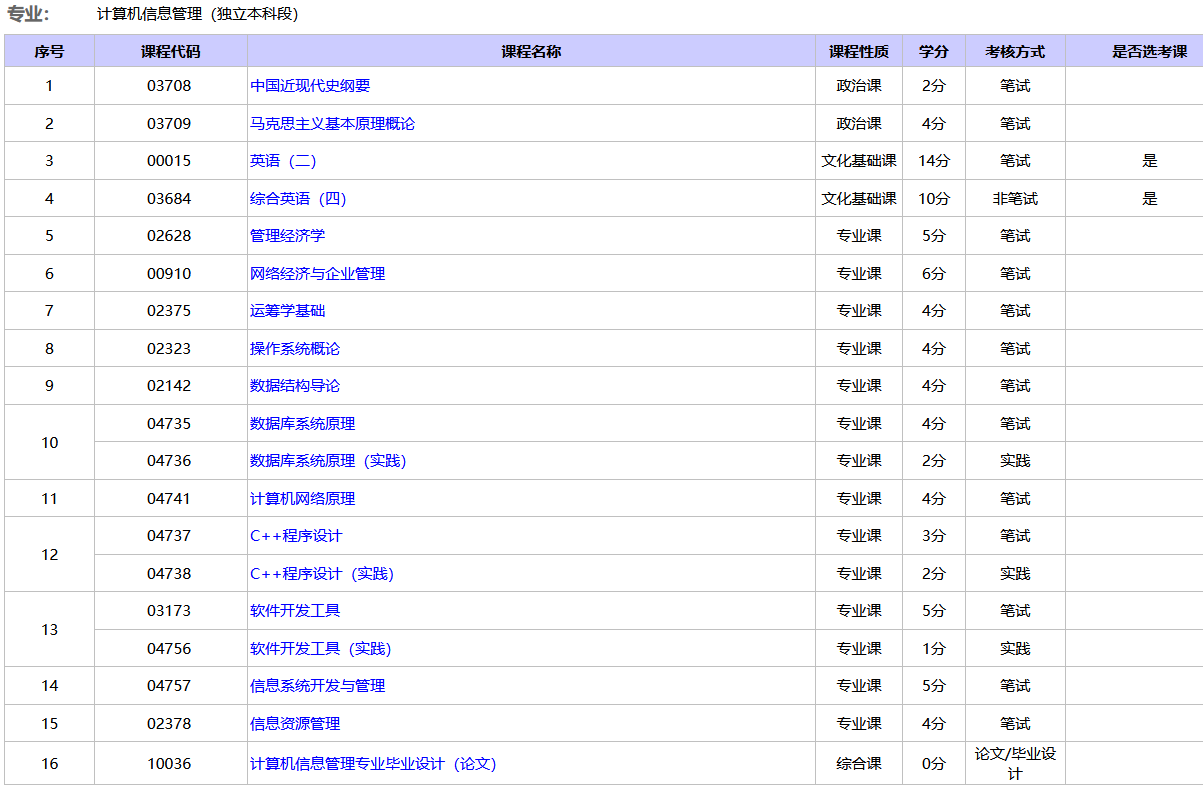
Task: Click the 课程性质 column header
Action: pyautogui.click(x=859, y=52)
